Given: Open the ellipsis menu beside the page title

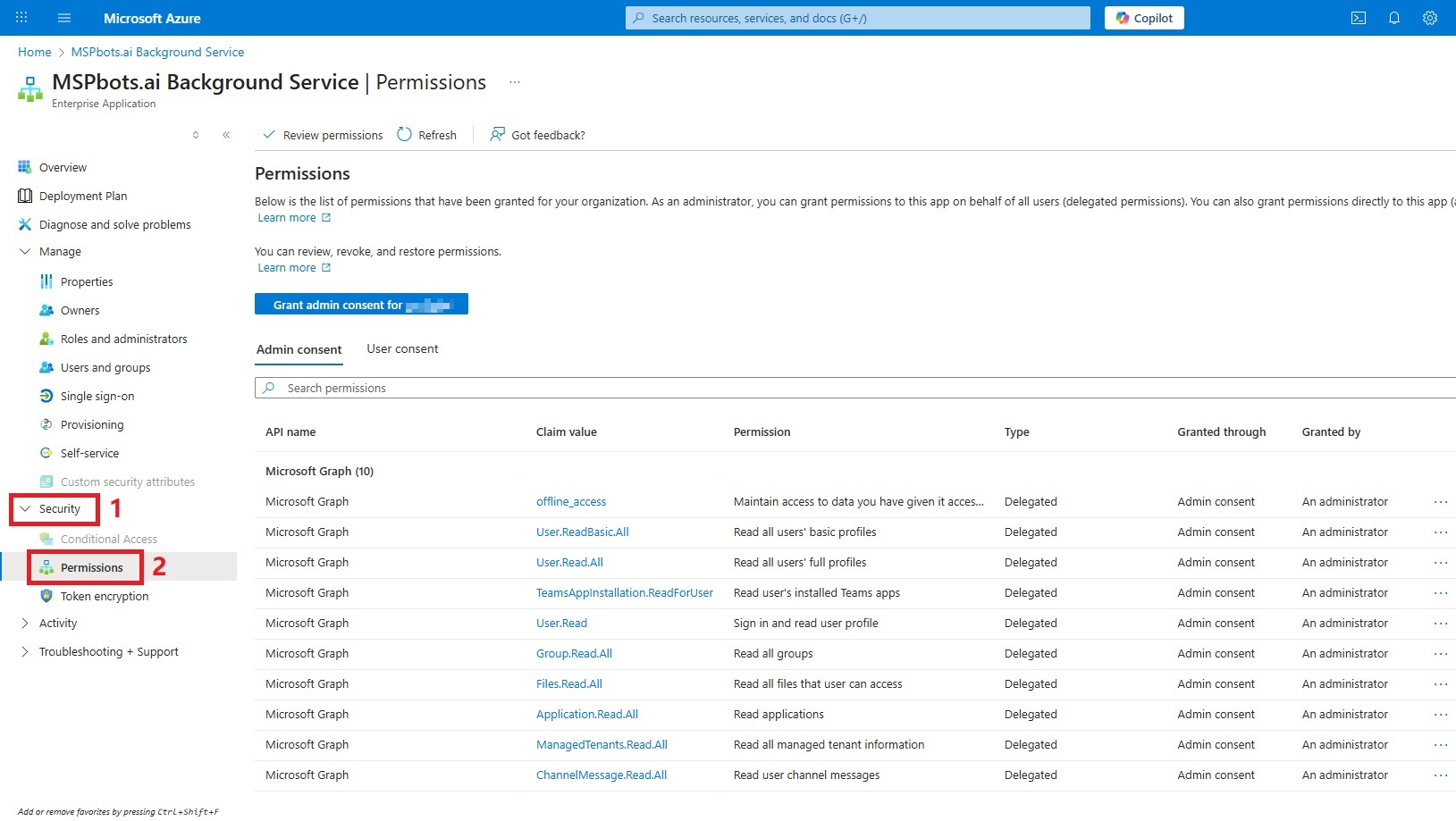Looking at the screenshot, I should 515,82.
